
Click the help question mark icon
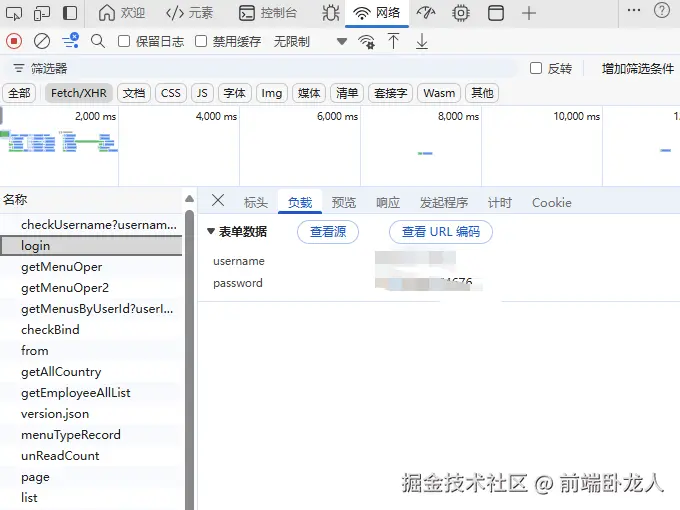pyautogui.click(x=662, y=10)
